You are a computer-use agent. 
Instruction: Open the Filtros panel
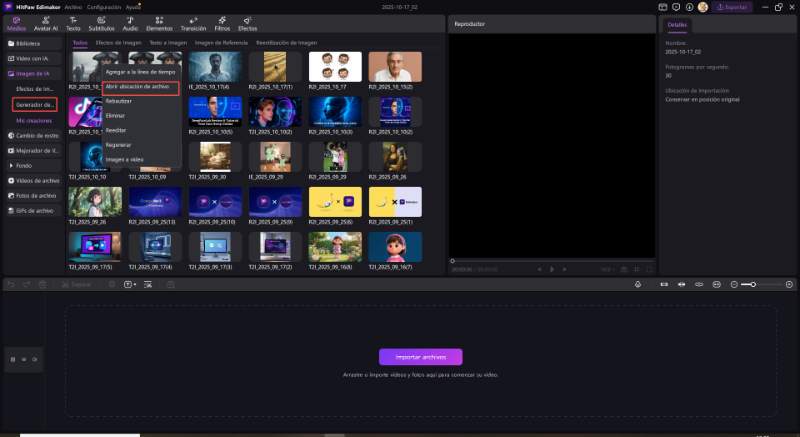[222, 23]
